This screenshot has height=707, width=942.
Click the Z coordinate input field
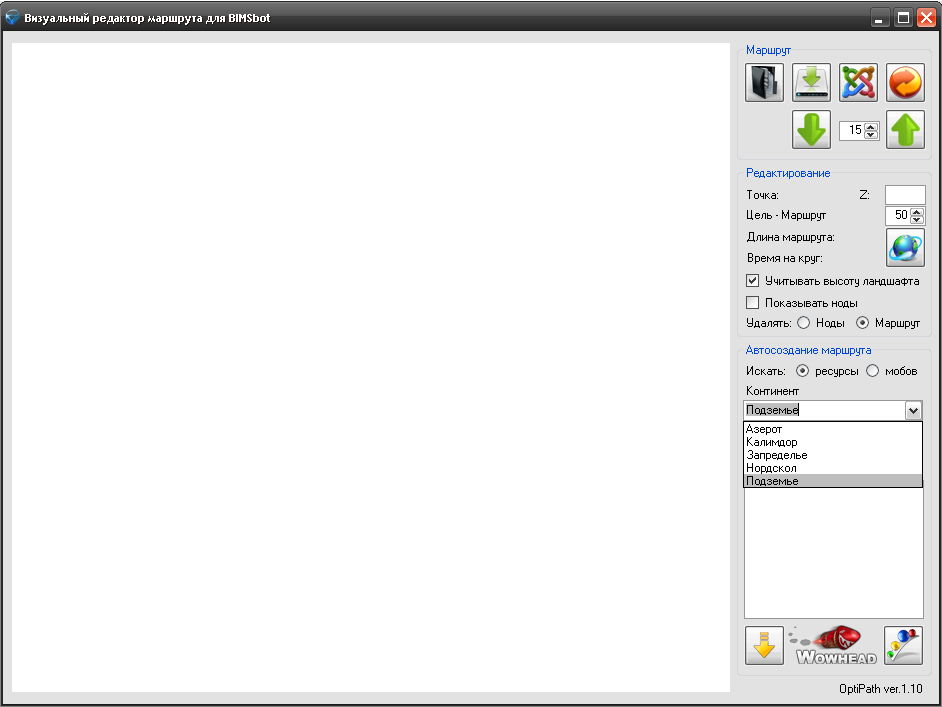point(905,195)
